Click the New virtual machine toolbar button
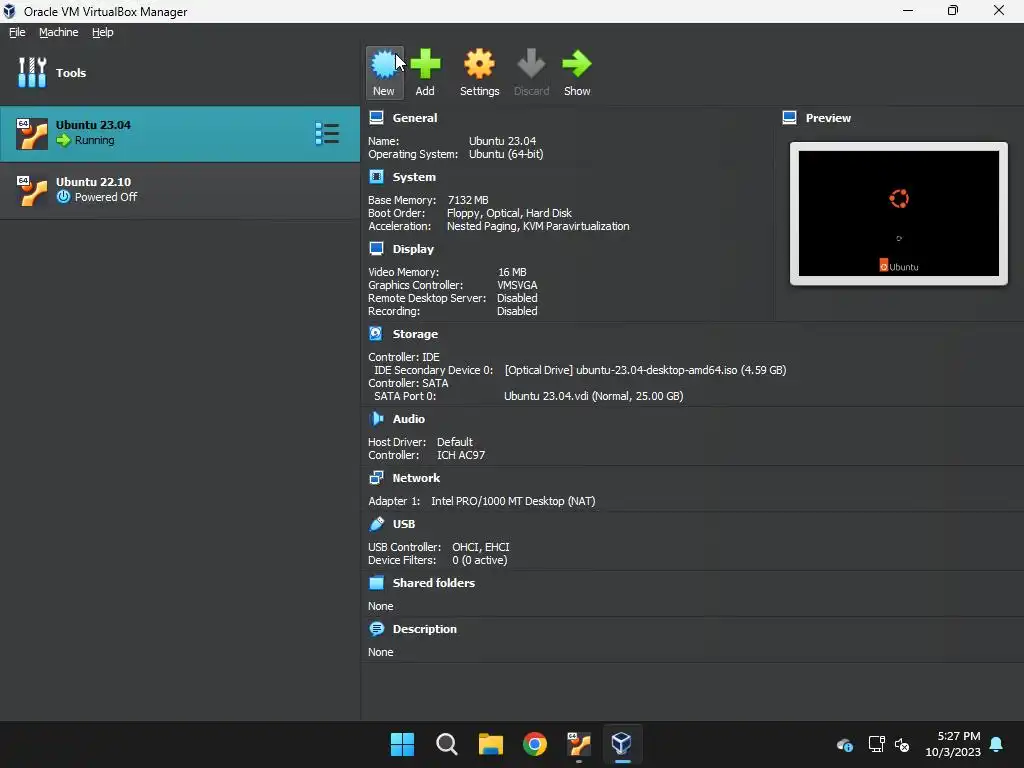 (384, 72)
